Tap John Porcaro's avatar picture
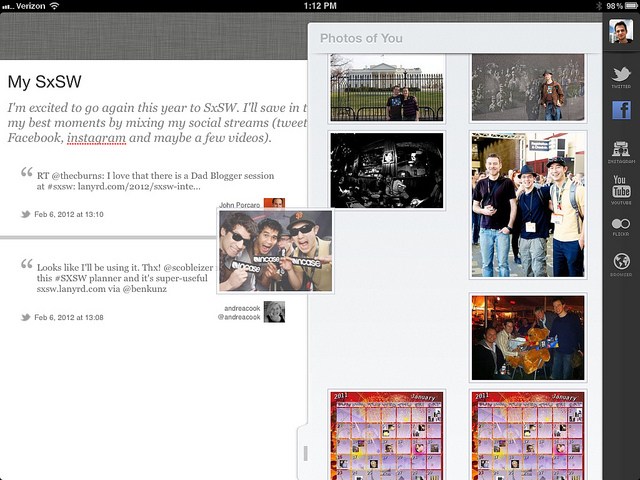 [x=274, y=203]
